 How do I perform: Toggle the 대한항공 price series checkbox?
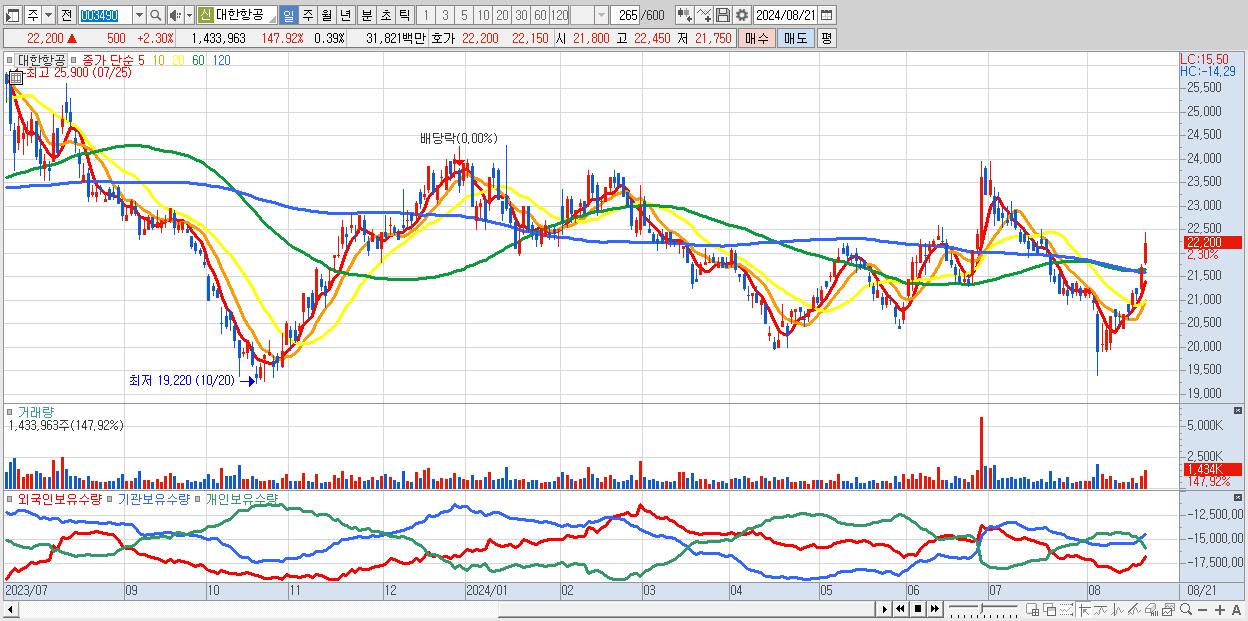pyautogui.click(x=10, y=60)
